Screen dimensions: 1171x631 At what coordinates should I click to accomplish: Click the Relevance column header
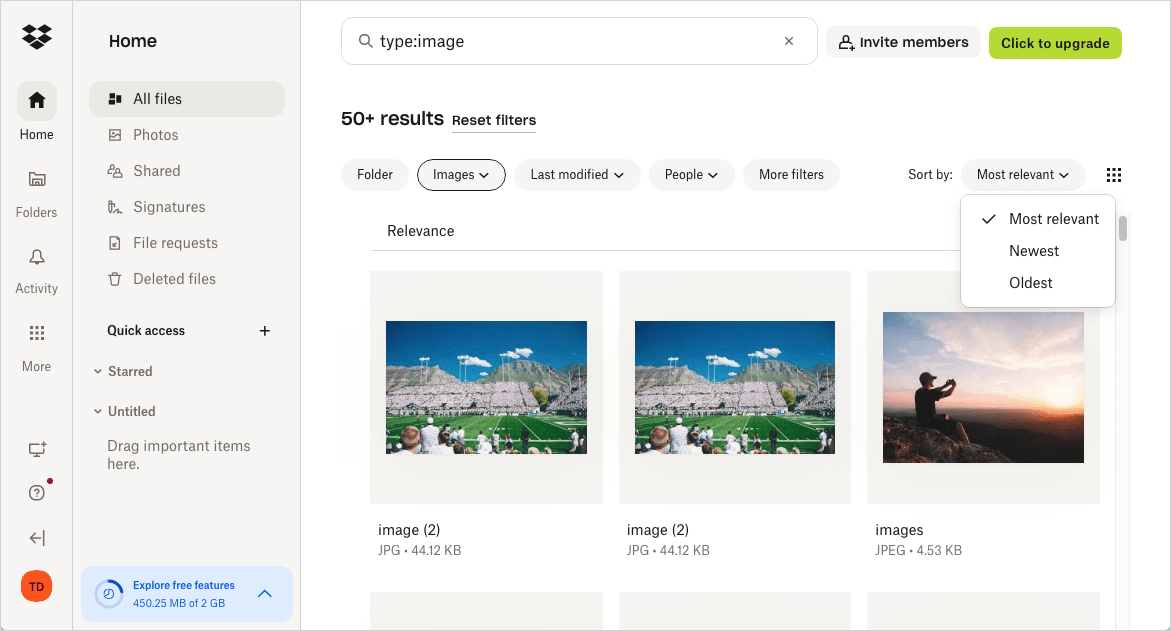[420, 231]
